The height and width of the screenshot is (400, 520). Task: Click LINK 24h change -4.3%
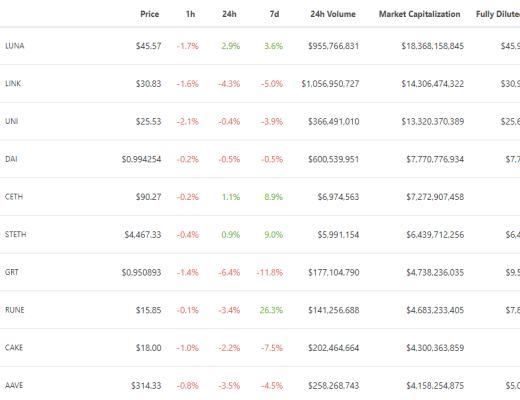229,84
